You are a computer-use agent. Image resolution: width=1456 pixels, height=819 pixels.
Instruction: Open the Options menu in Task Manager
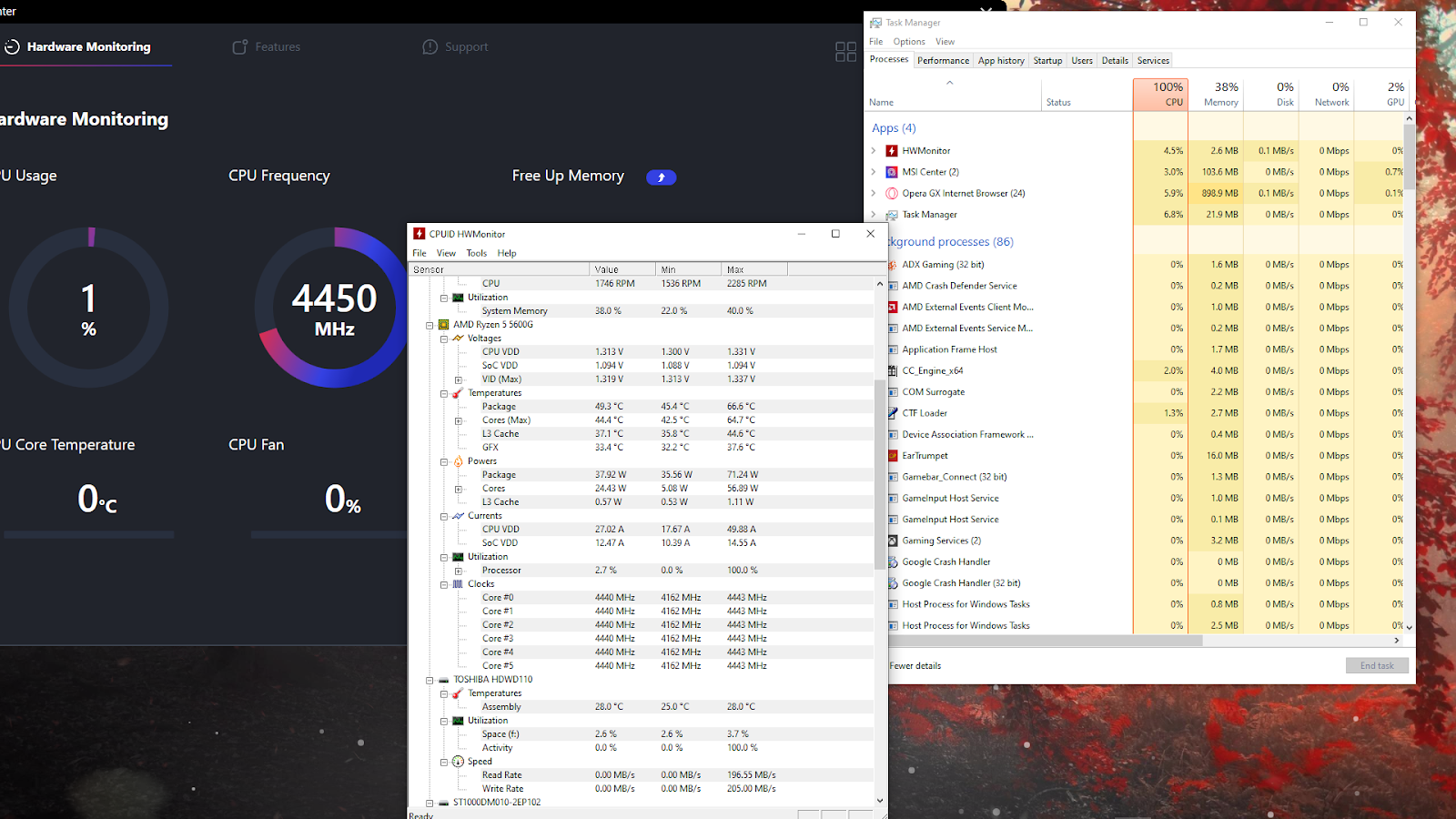click(x=909, y=42)
